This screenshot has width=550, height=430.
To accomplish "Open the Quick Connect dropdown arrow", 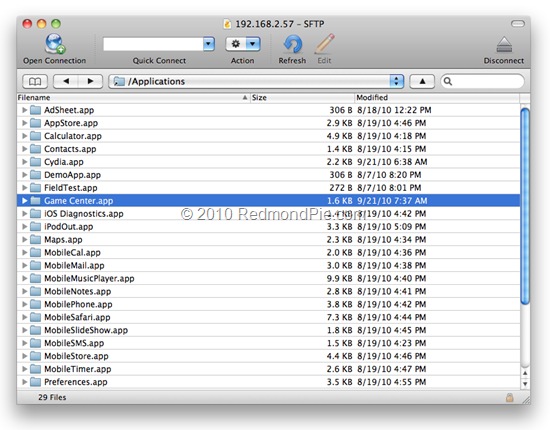I will click(x=209, y=44).
